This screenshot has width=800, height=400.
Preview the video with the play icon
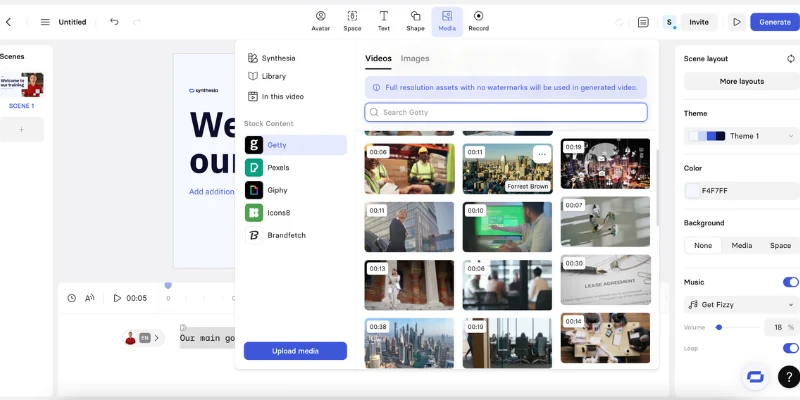[x=737, y=22]
